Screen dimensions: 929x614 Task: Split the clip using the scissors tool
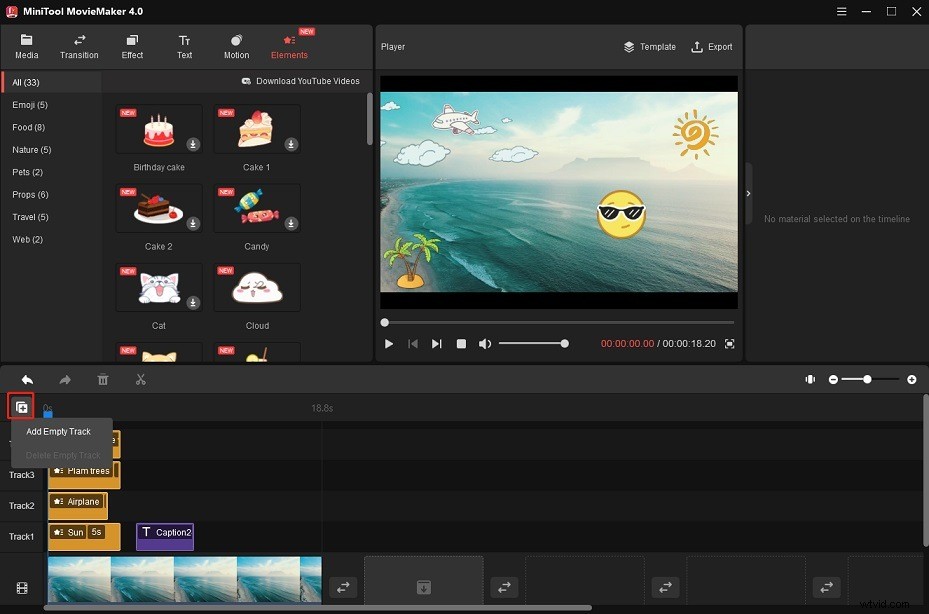pyautogui.click(x=140, y=379)
